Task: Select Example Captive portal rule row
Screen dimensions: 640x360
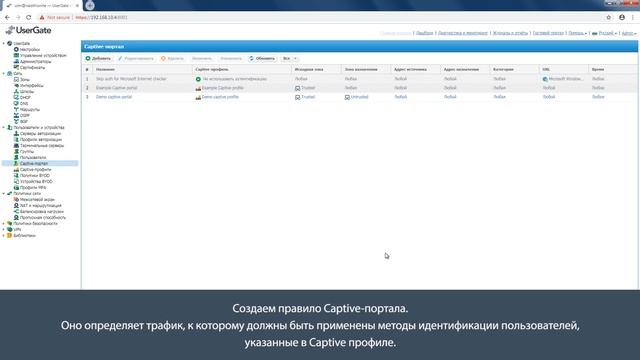Action: point(360,88)
